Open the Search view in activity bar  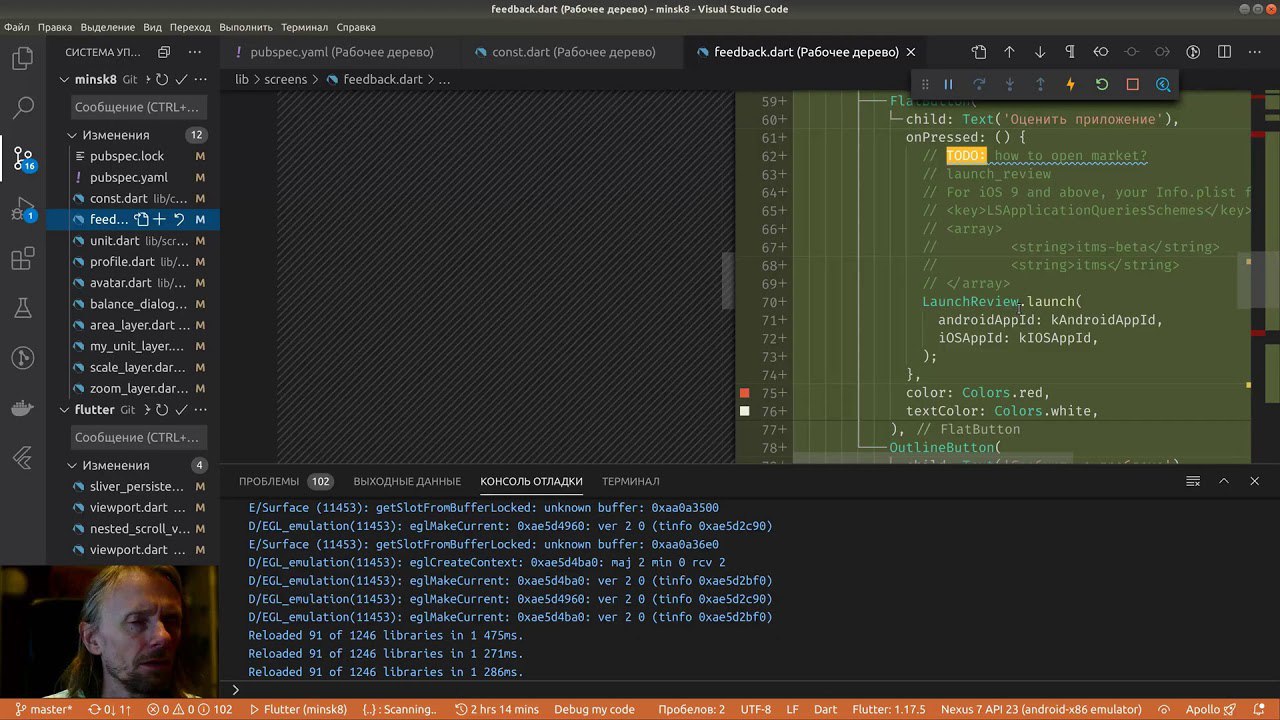[23, 107]
